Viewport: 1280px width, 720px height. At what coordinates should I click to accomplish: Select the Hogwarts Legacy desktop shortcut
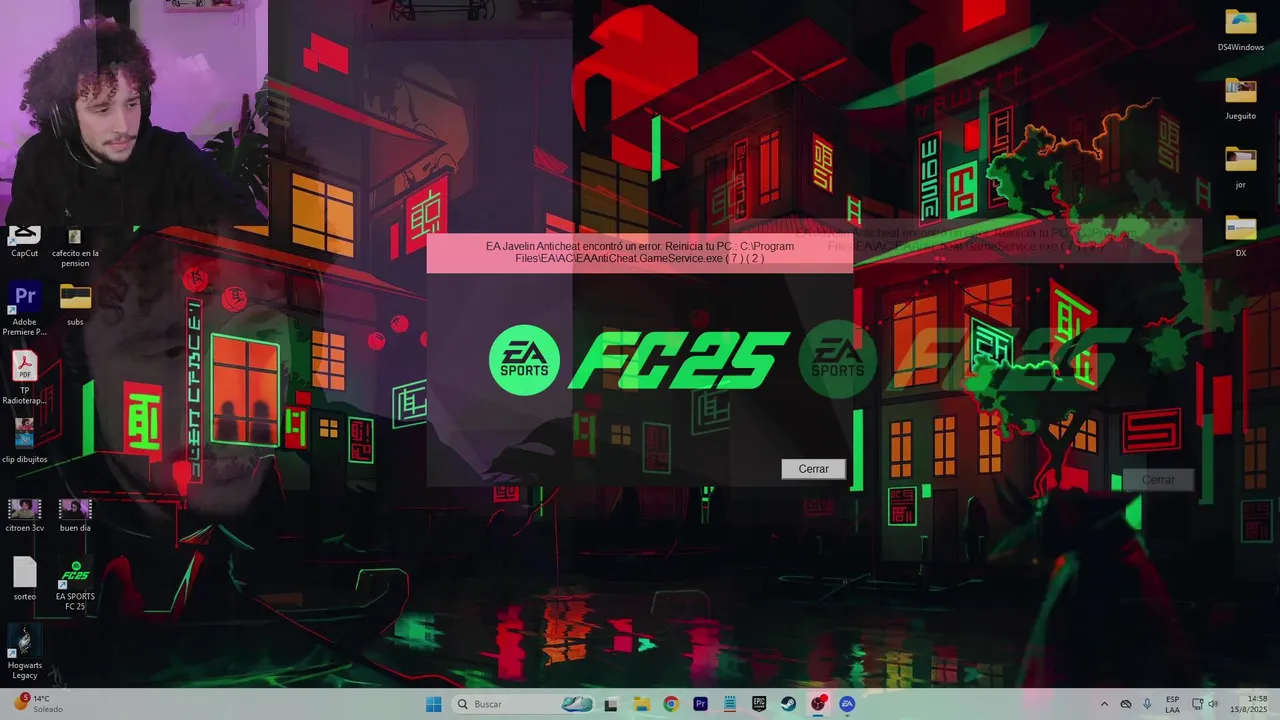[x=25, y=652]
